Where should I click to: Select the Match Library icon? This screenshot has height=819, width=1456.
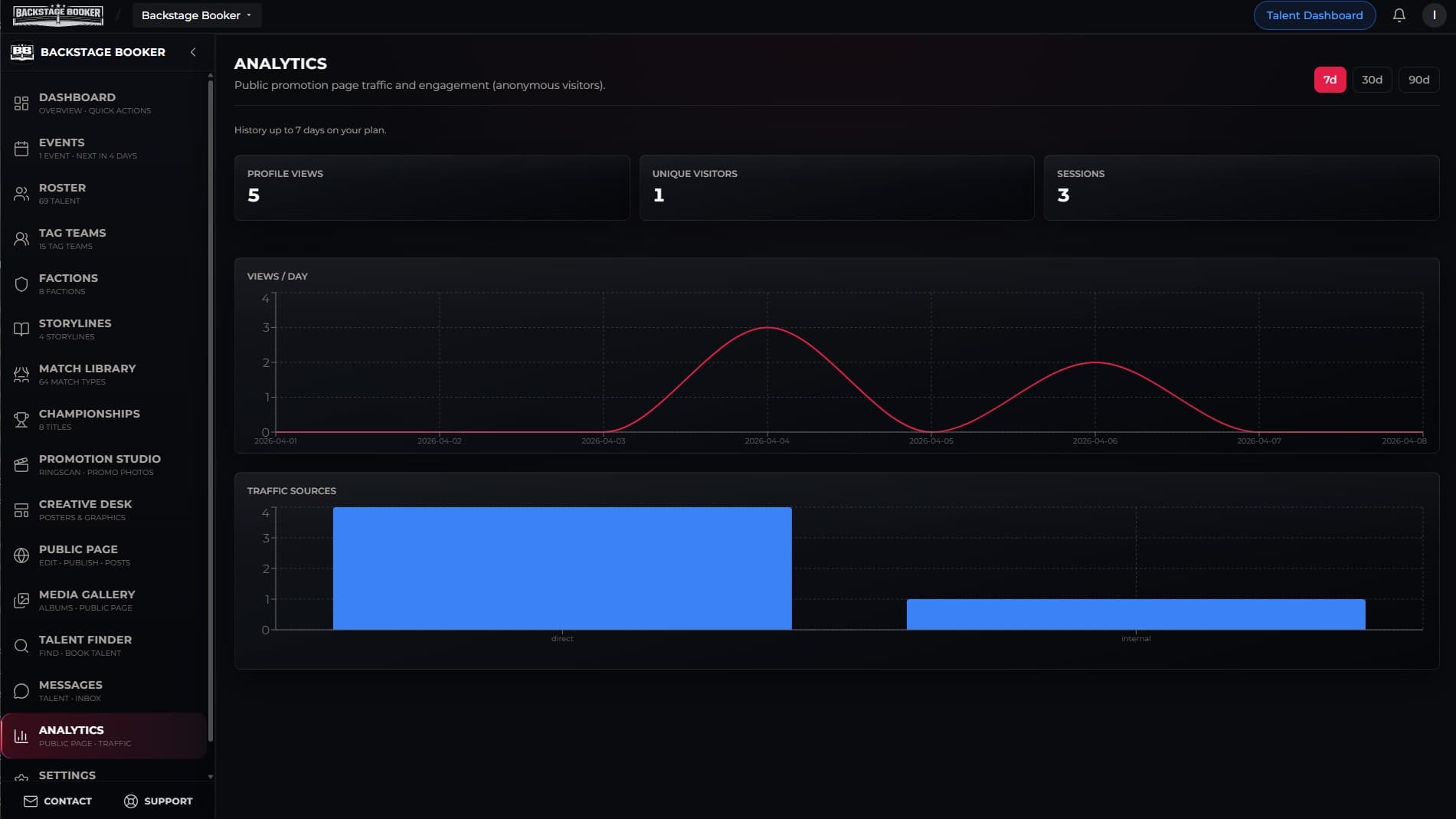21,374
